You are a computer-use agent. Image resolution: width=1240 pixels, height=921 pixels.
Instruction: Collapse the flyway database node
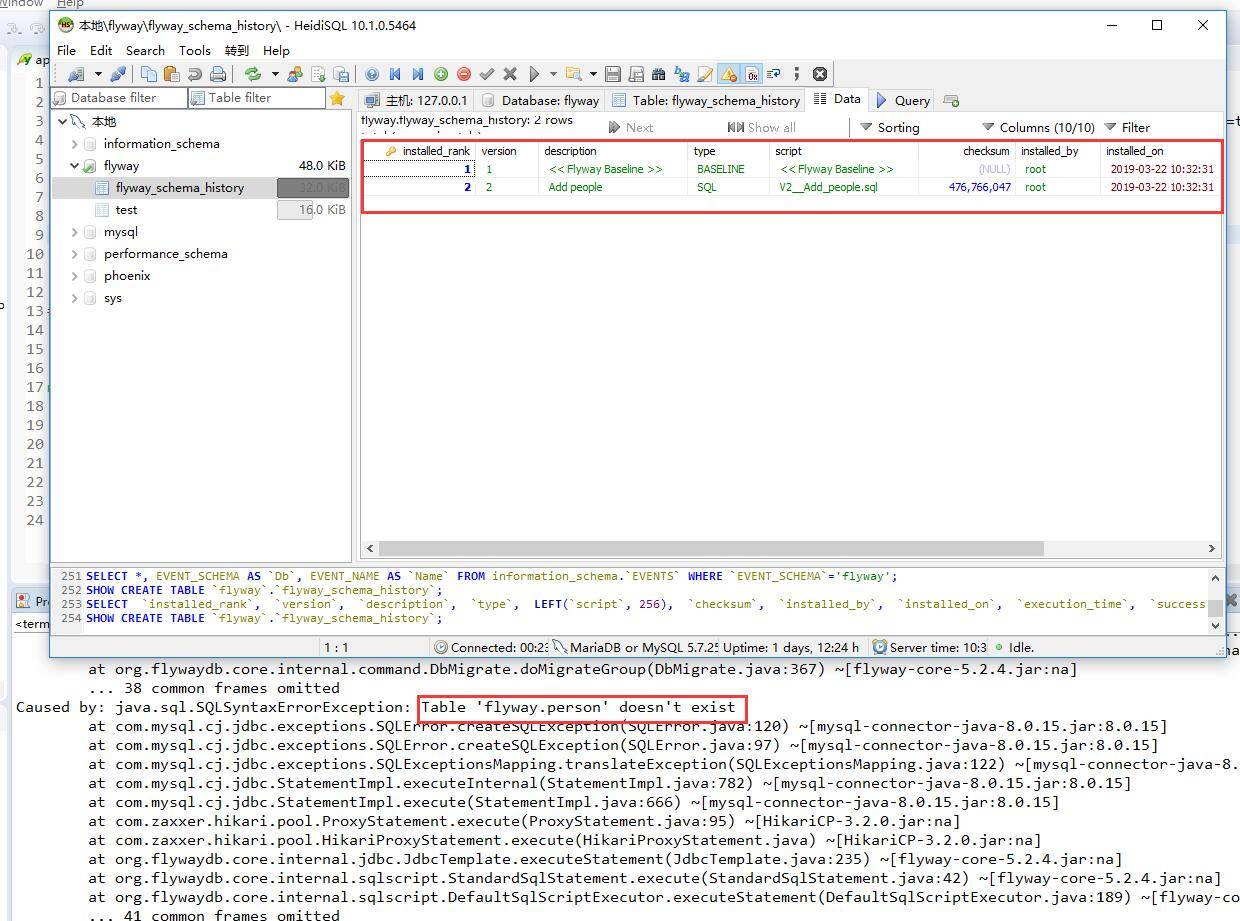[x=74, y=165]
